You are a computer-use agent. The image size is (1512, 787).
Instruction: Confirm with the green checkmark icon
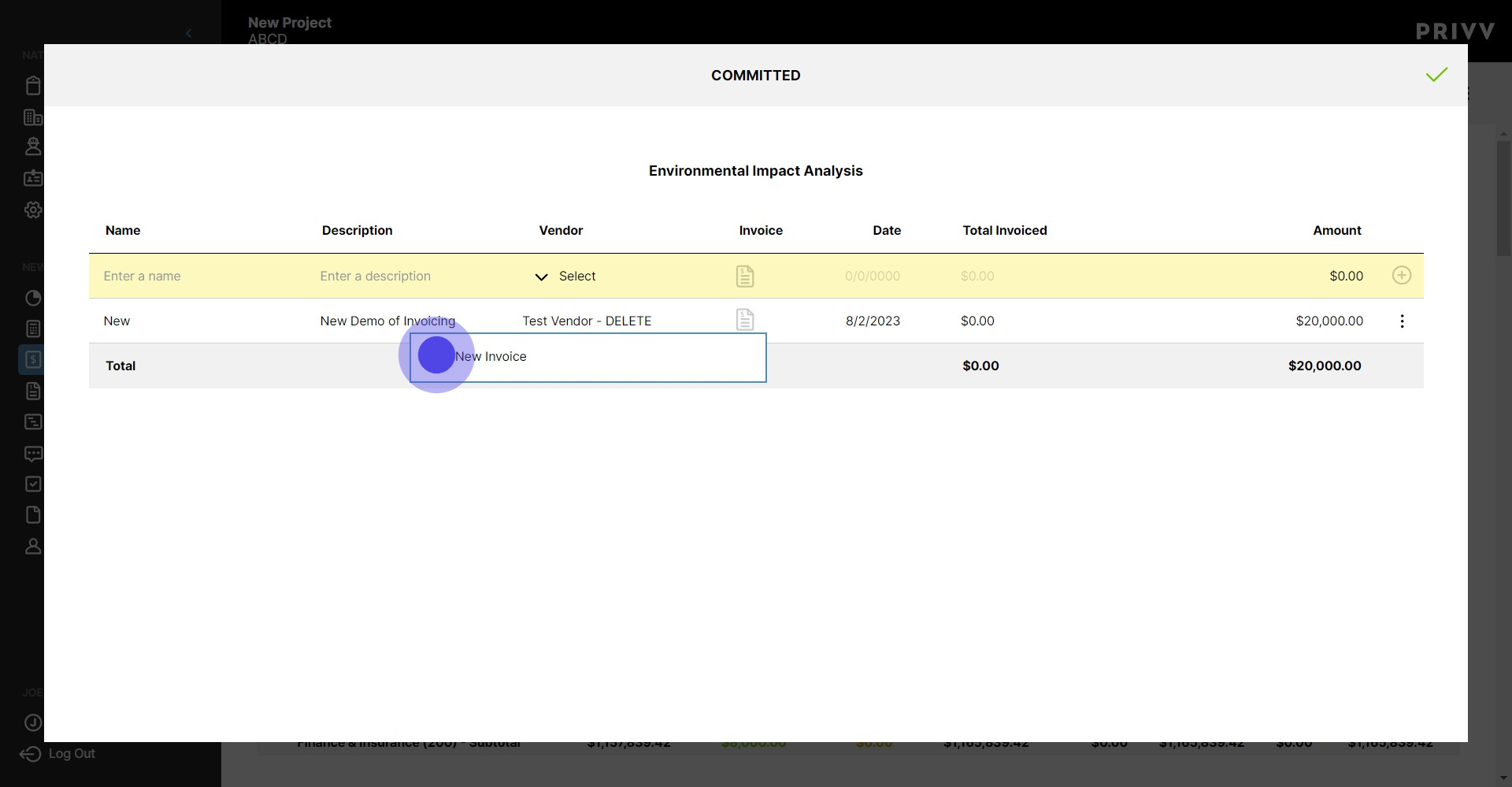click(1436, 75)
